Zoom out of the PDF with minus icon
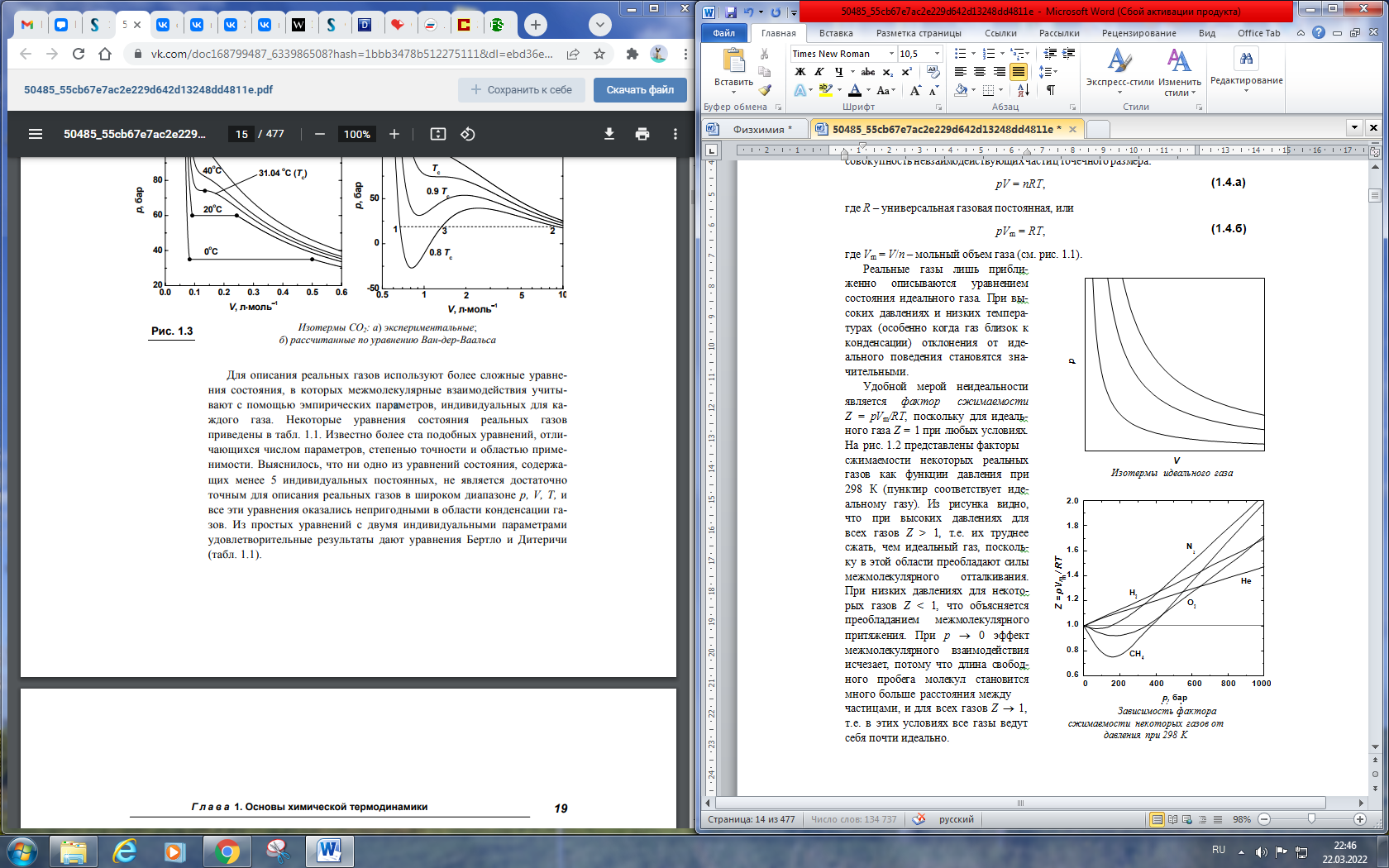The width and height of the screenshot is (1389, 868). tap(320, 134)
